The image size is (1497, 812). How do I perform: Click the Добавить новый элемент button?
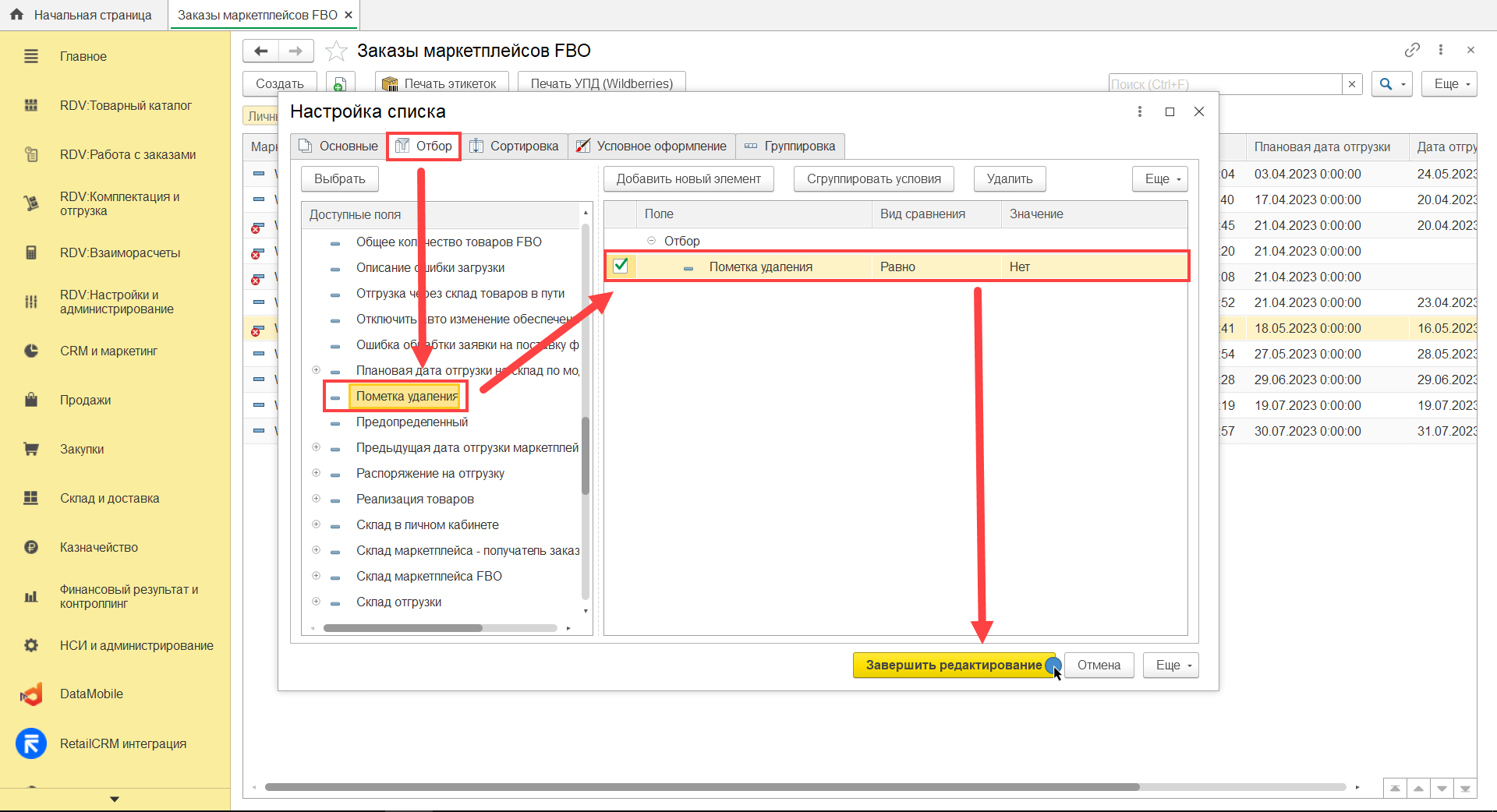tap(688, 179)
